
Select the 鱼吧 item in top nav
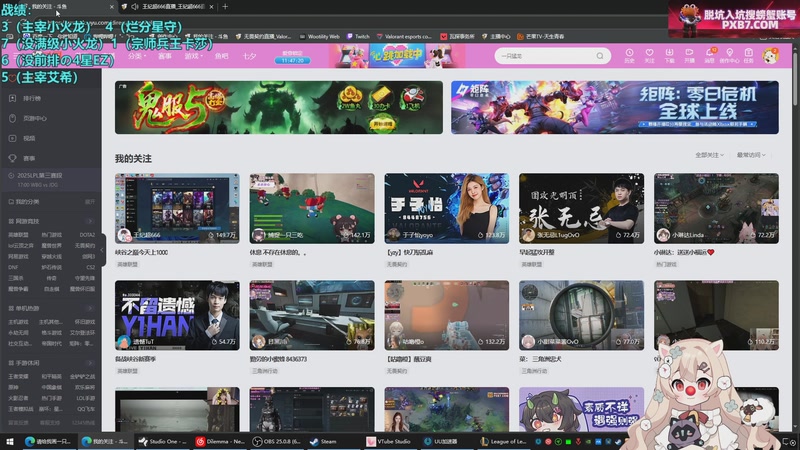[x=221, y=56]
